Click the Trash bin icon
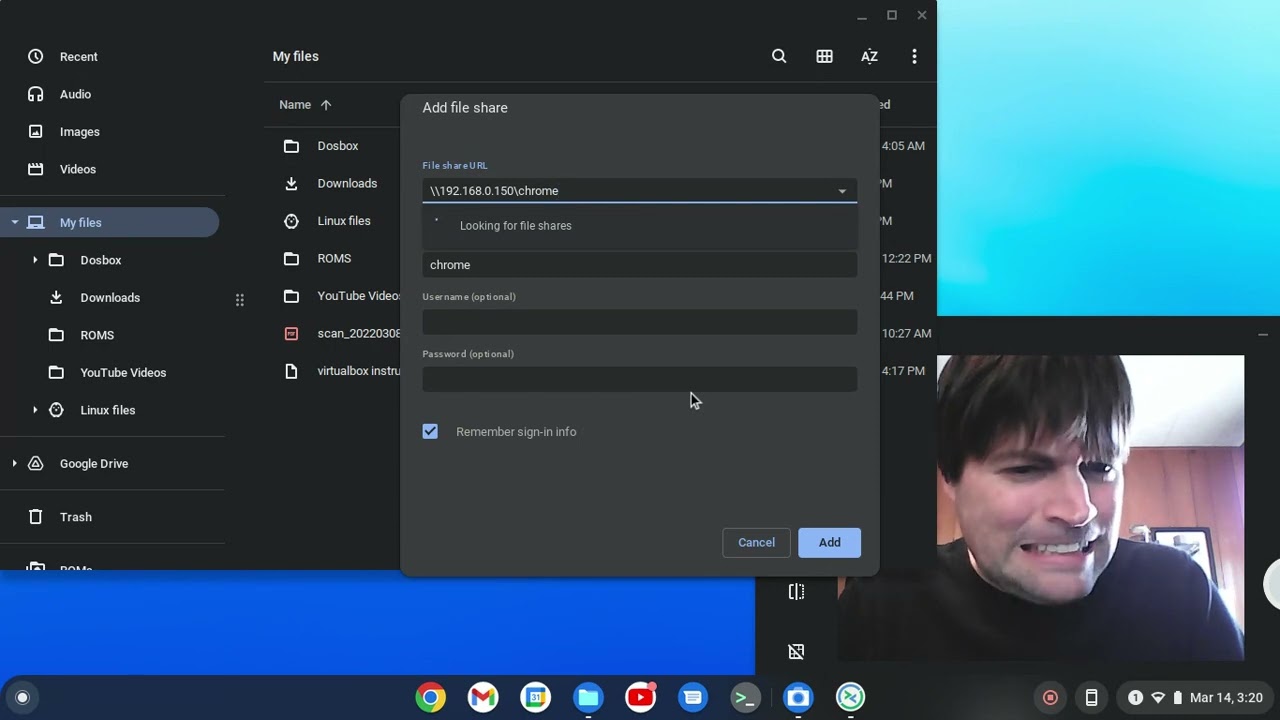1280x720 pixels. click(36, 517)
